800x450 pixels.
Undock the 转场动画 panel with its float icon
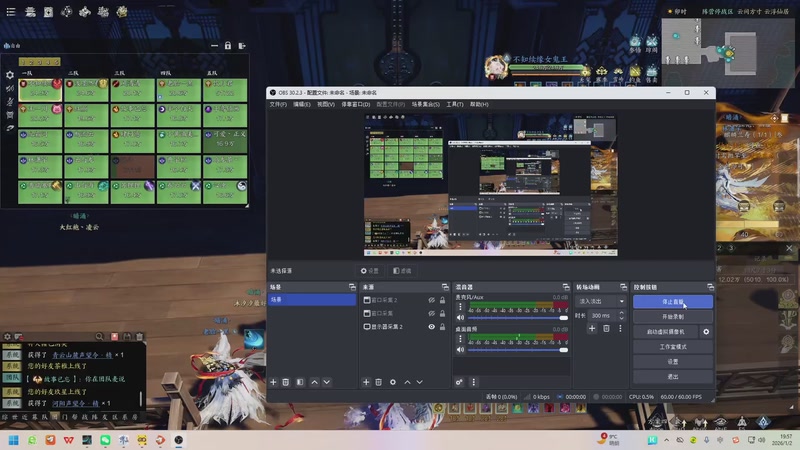[623, 287]
